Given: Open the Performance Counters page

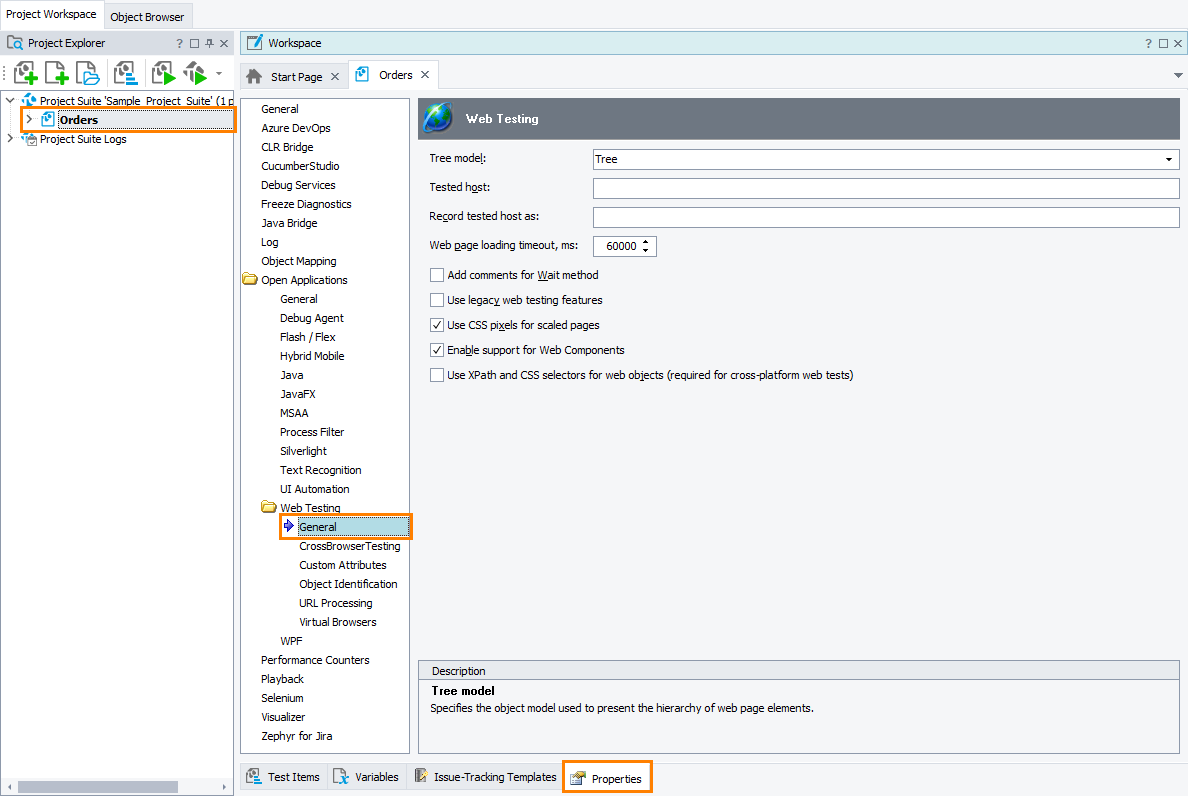Looking at the screenshot, I should (x=315, y=660).
